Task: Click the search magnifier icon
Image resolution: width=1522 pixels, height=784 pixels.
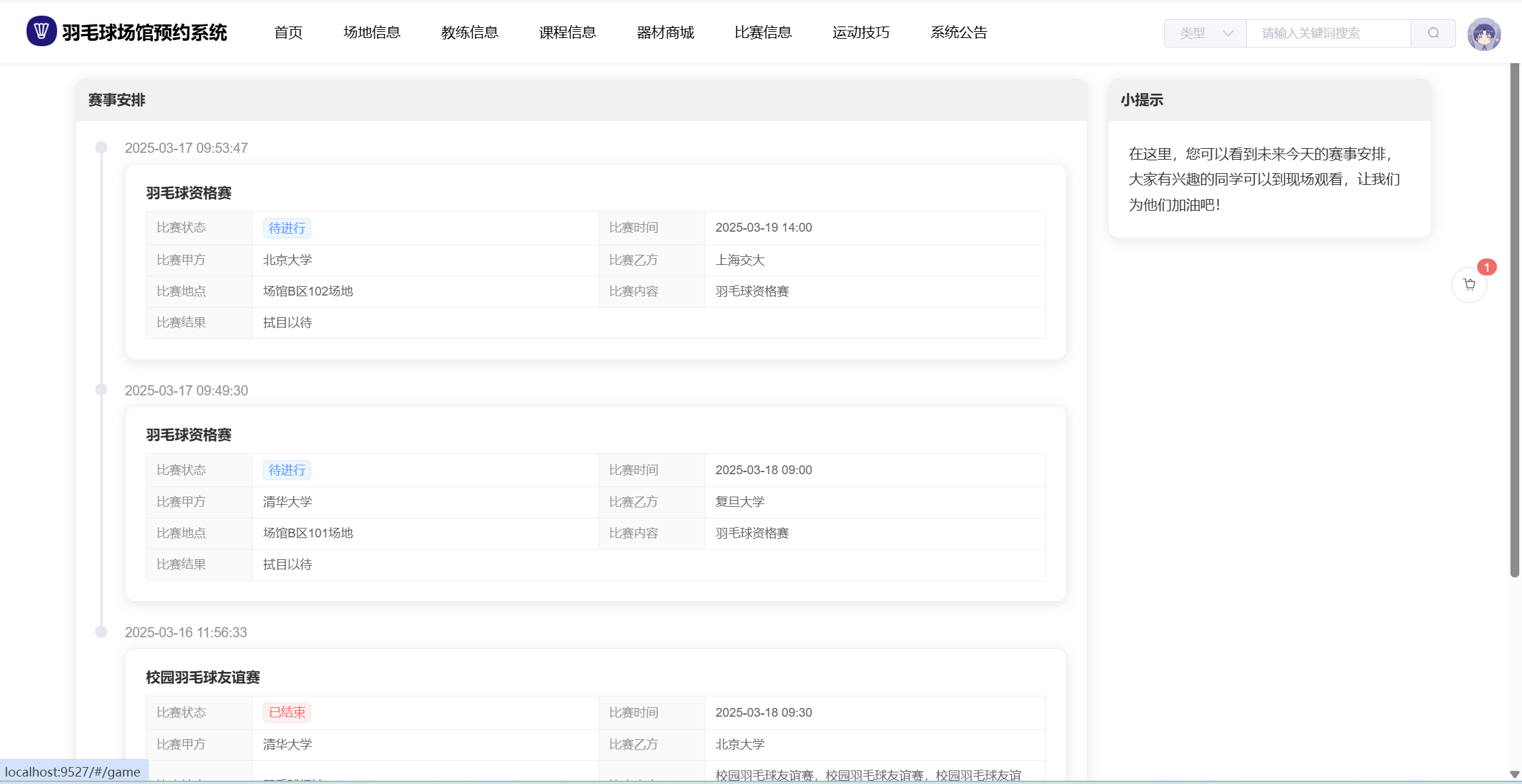Action: pyautogui.click(x=1433, y=33)
